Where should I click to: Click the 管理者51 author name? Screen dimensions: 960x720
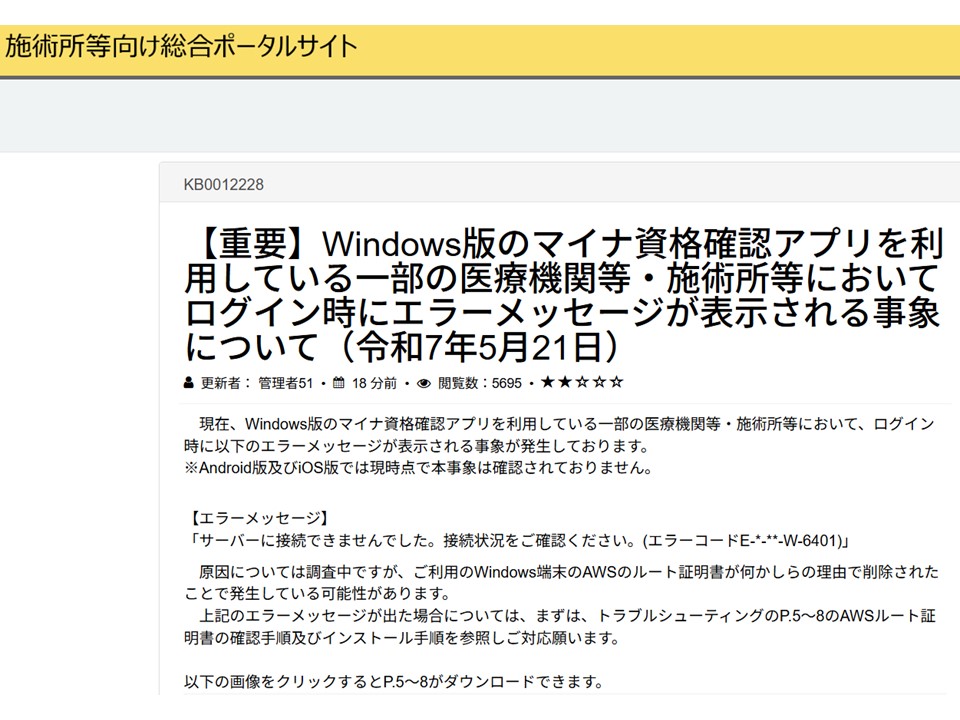click(x=285, y=383)
